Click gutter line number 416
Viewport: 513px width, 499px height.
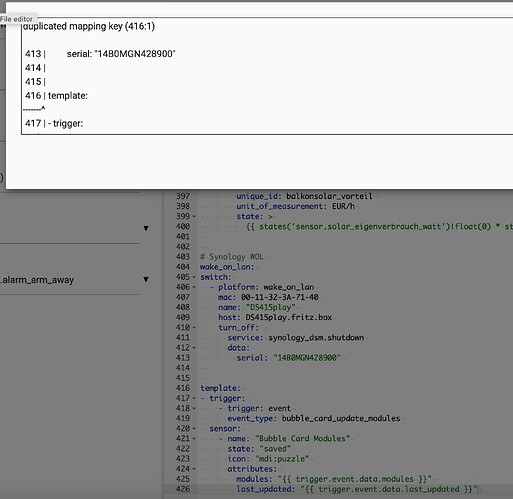183,388
